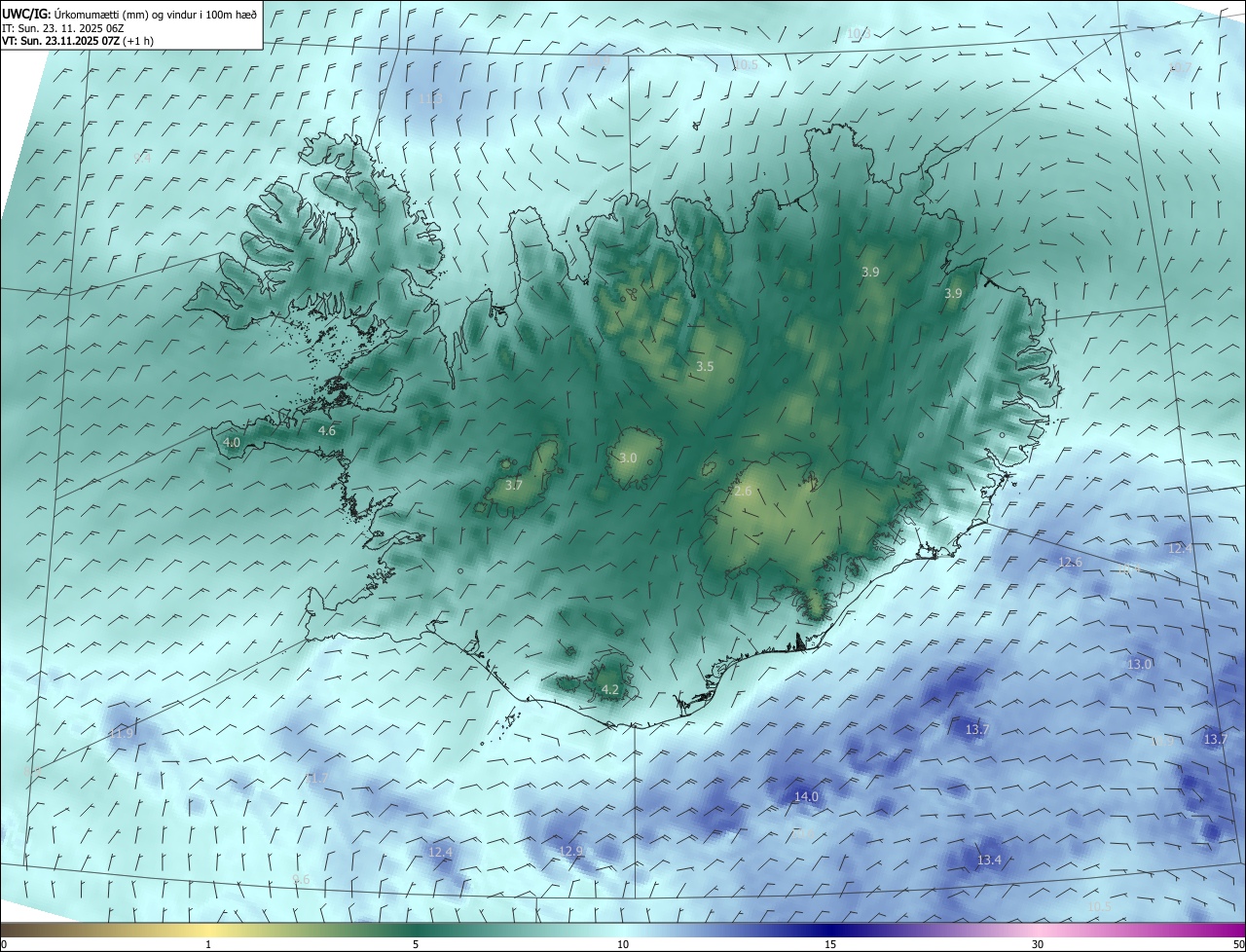Image resolution: width=1246 pixels, height=952 pixels.
Task: Click the 3.7 value on the map
Action: [514, 485]
